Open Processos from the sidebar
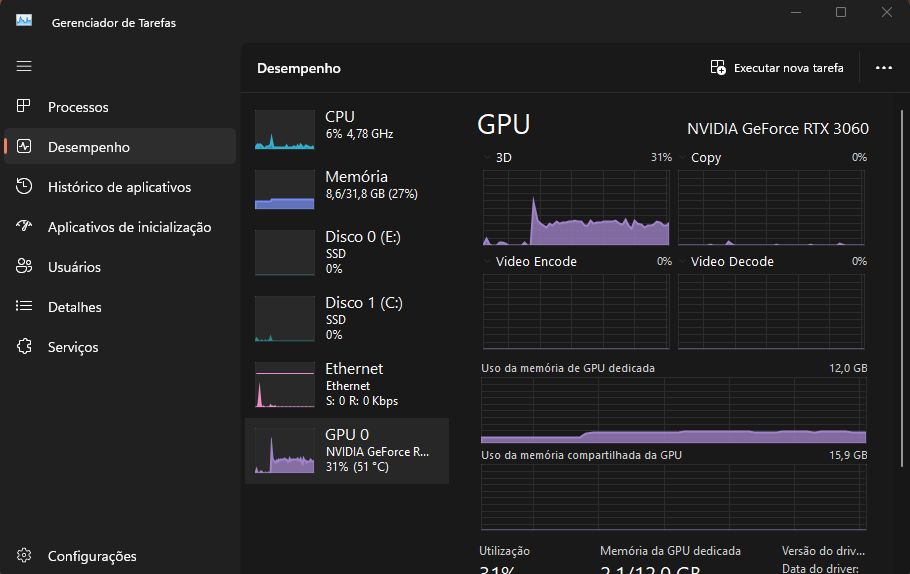This screenshot has width=910, height=574. [78, 107]
